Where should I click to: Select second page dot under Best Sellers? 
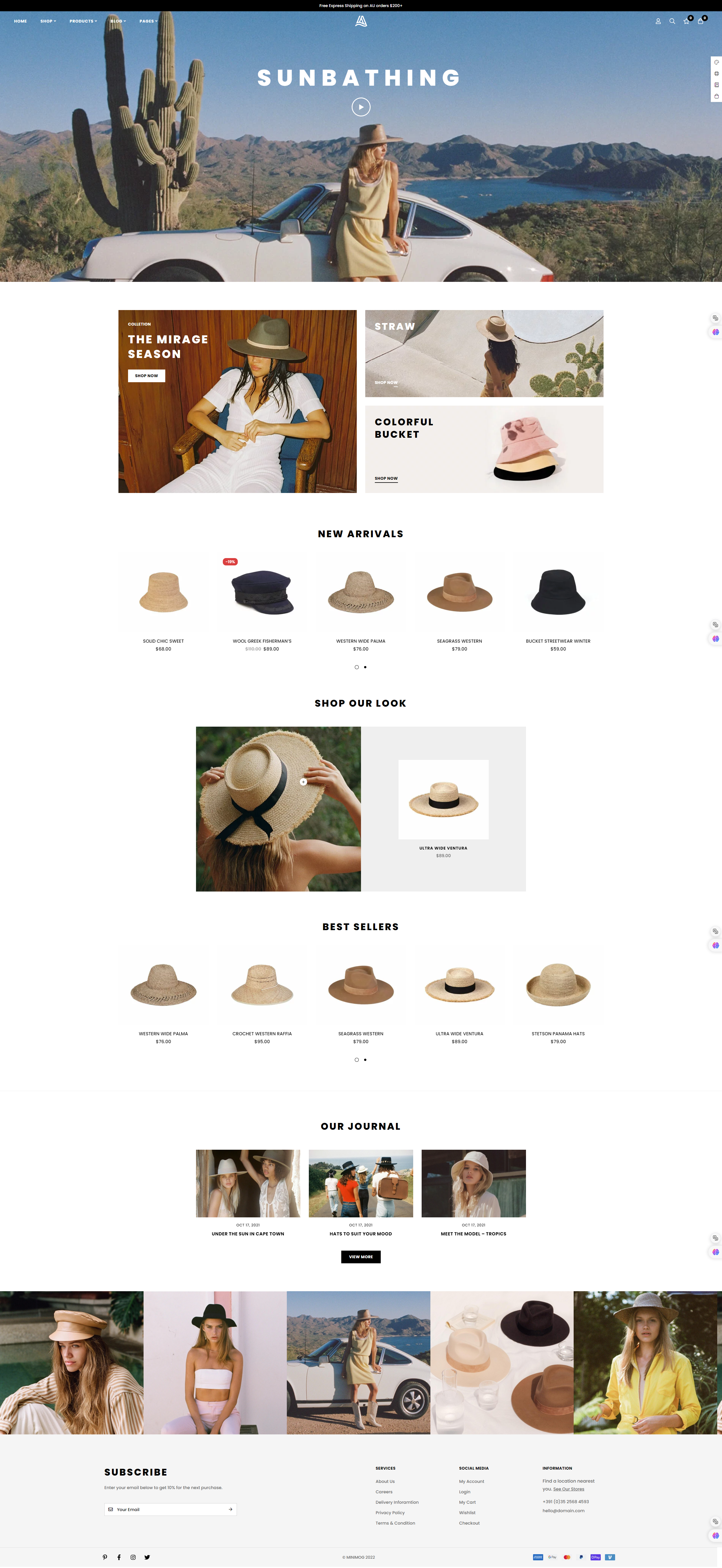(365, 1060)
